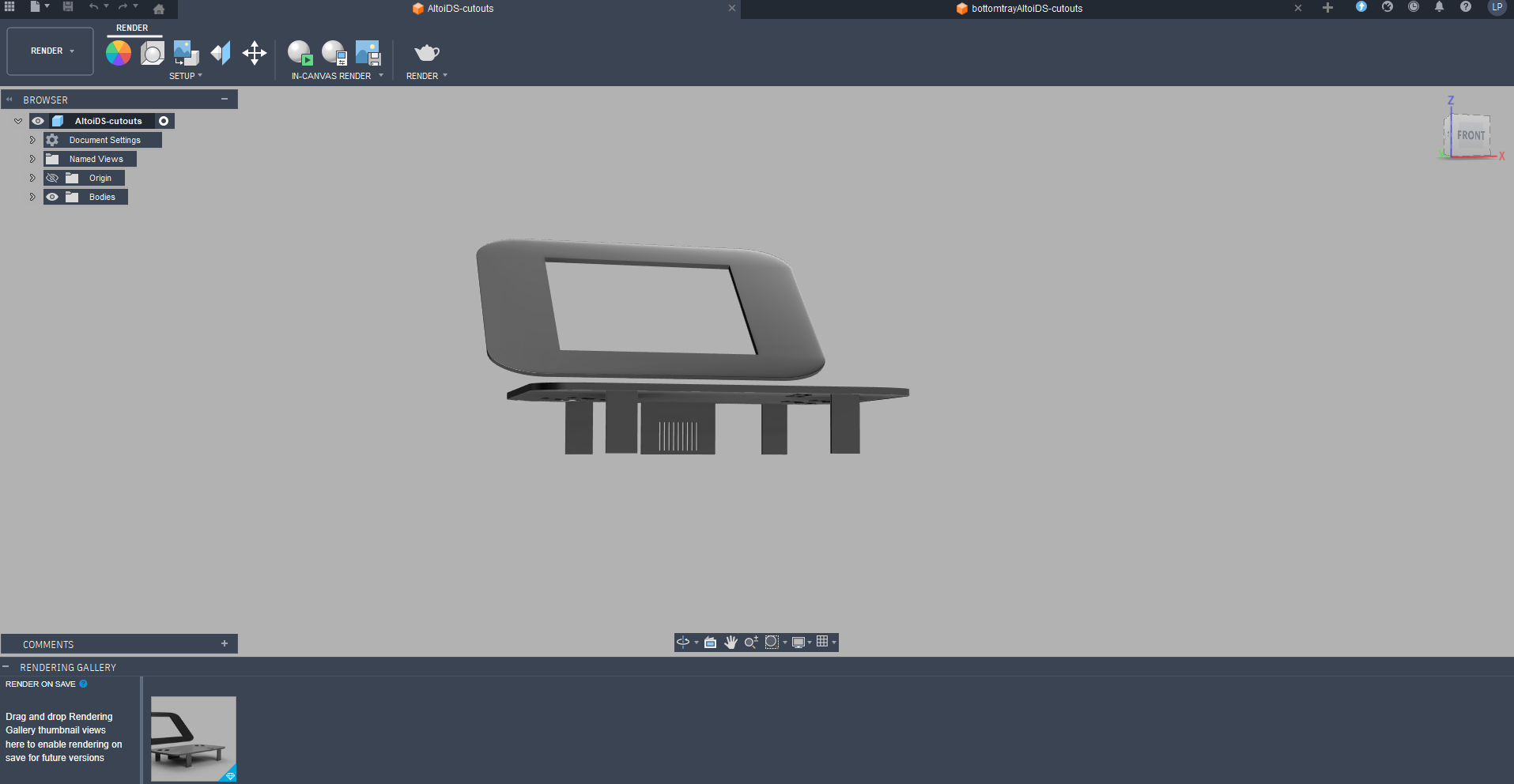Open the Appearance color wheel tool
Screen dimensions: 1514x784
(119, 53)
